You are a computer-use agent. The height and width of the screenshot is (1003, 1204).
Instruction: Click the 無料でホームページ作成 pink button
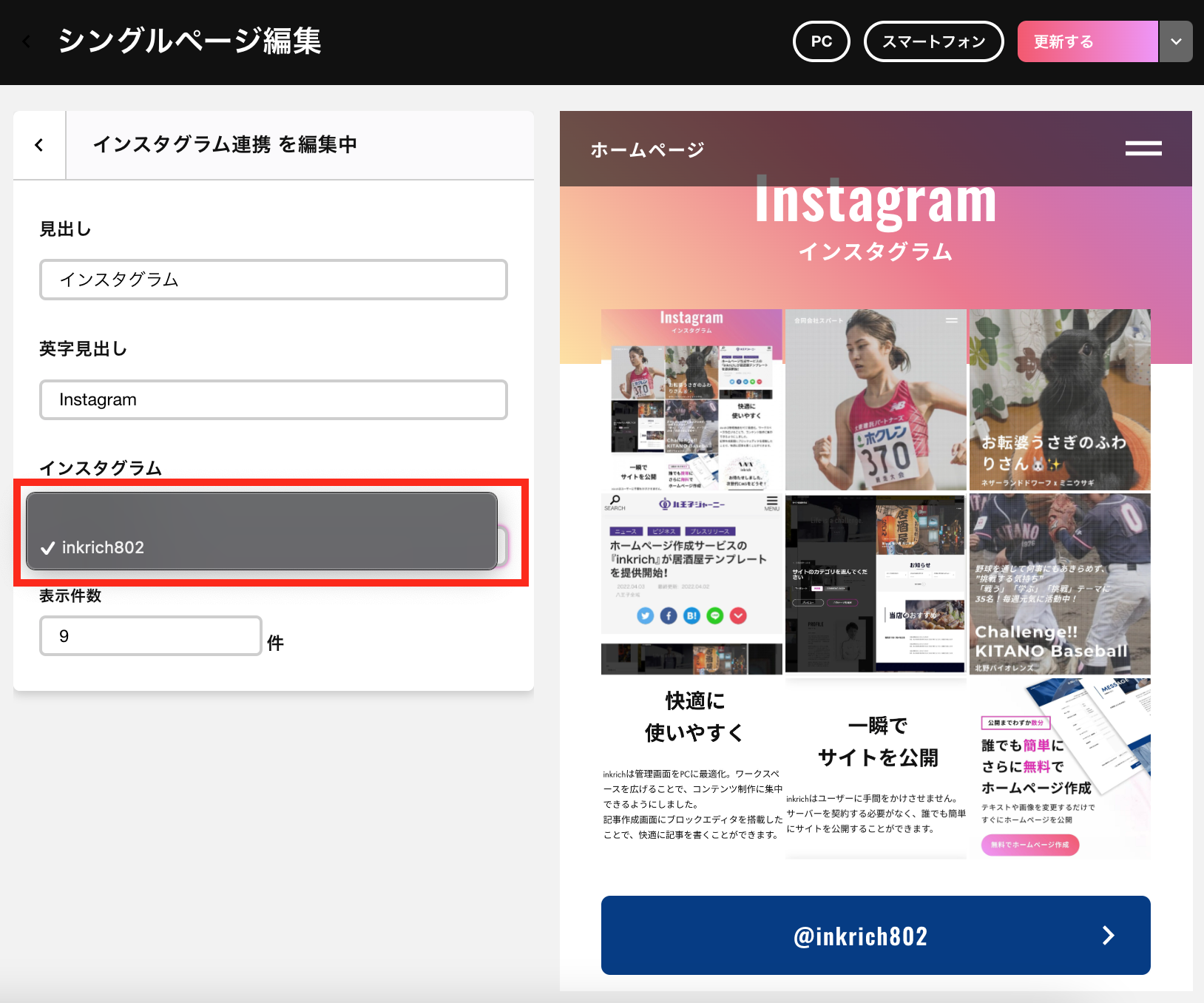(x=1030, y=845)
